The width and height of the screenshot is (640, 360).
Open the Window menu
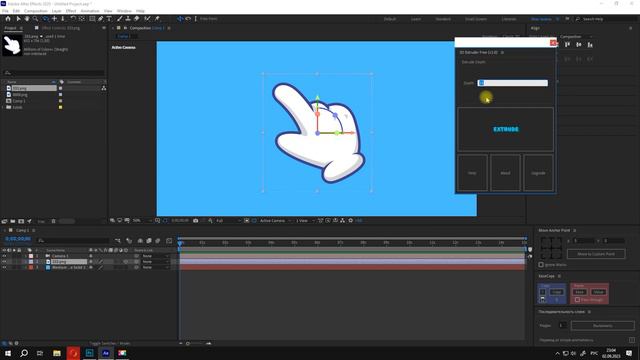(x=124, y=11)
